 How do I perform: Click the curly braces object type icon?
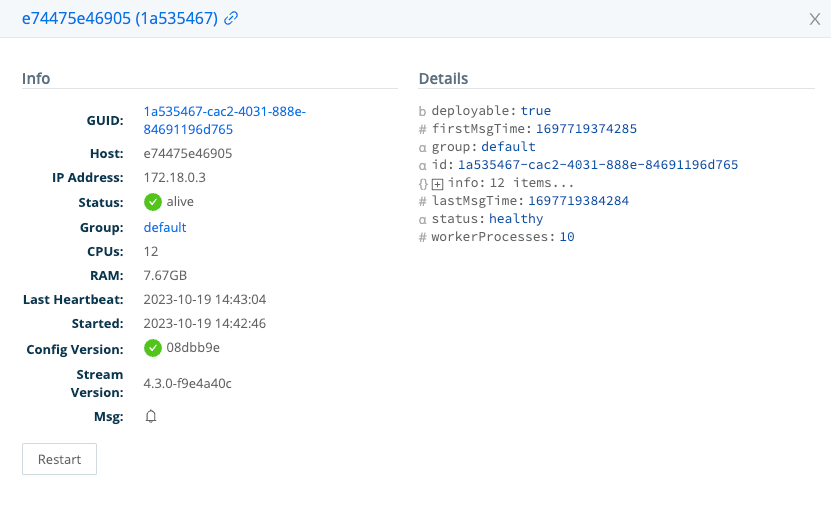(x=423, y=184)
